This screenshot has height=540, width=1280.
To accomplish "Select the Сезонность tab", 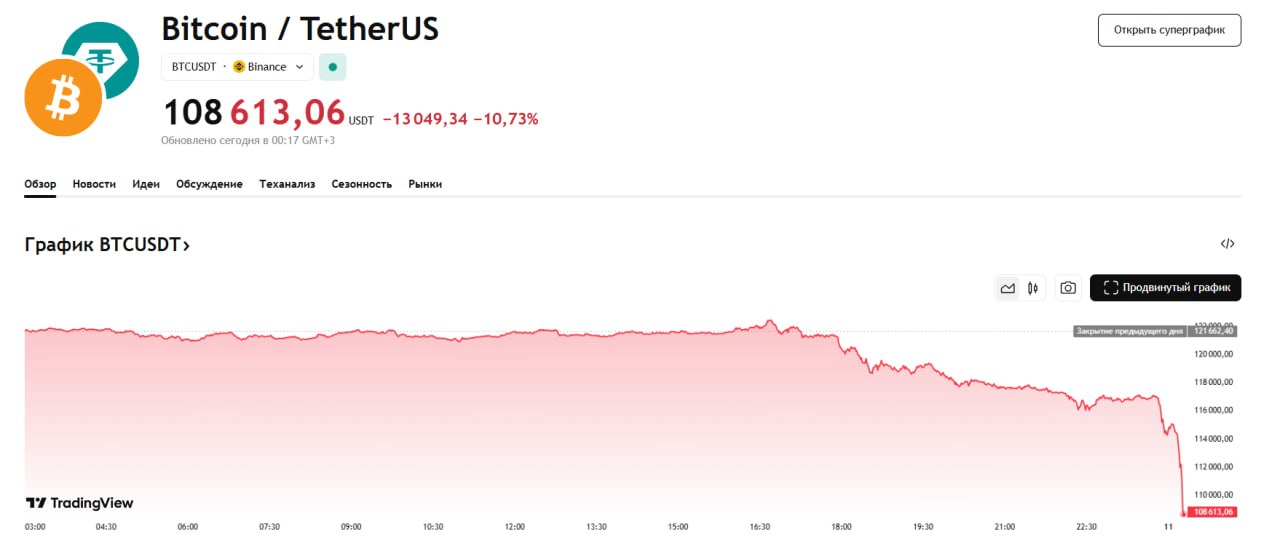I will point(362,184).
